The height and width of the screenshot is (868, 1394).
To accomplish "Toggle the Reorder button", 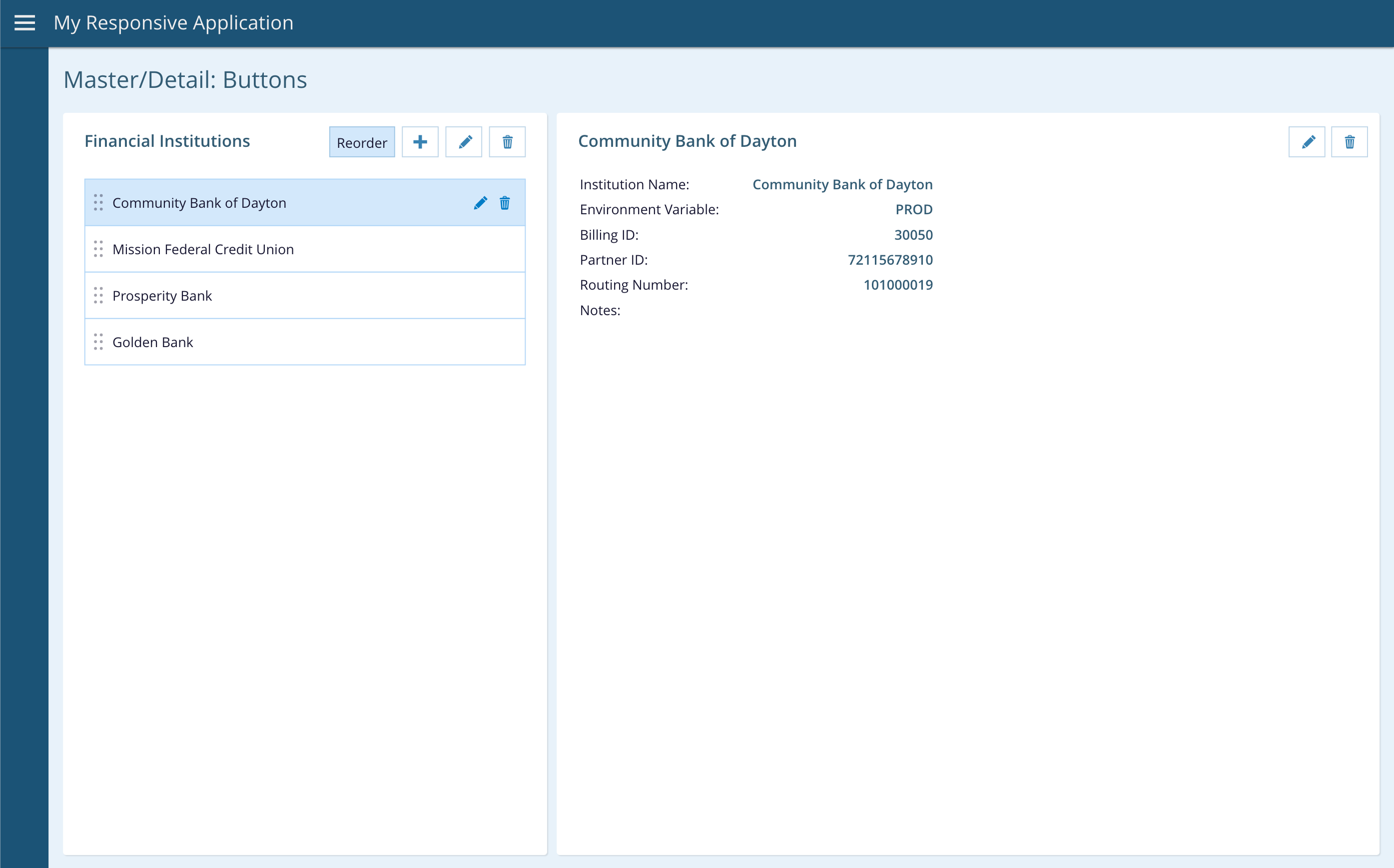I will 362,142.
